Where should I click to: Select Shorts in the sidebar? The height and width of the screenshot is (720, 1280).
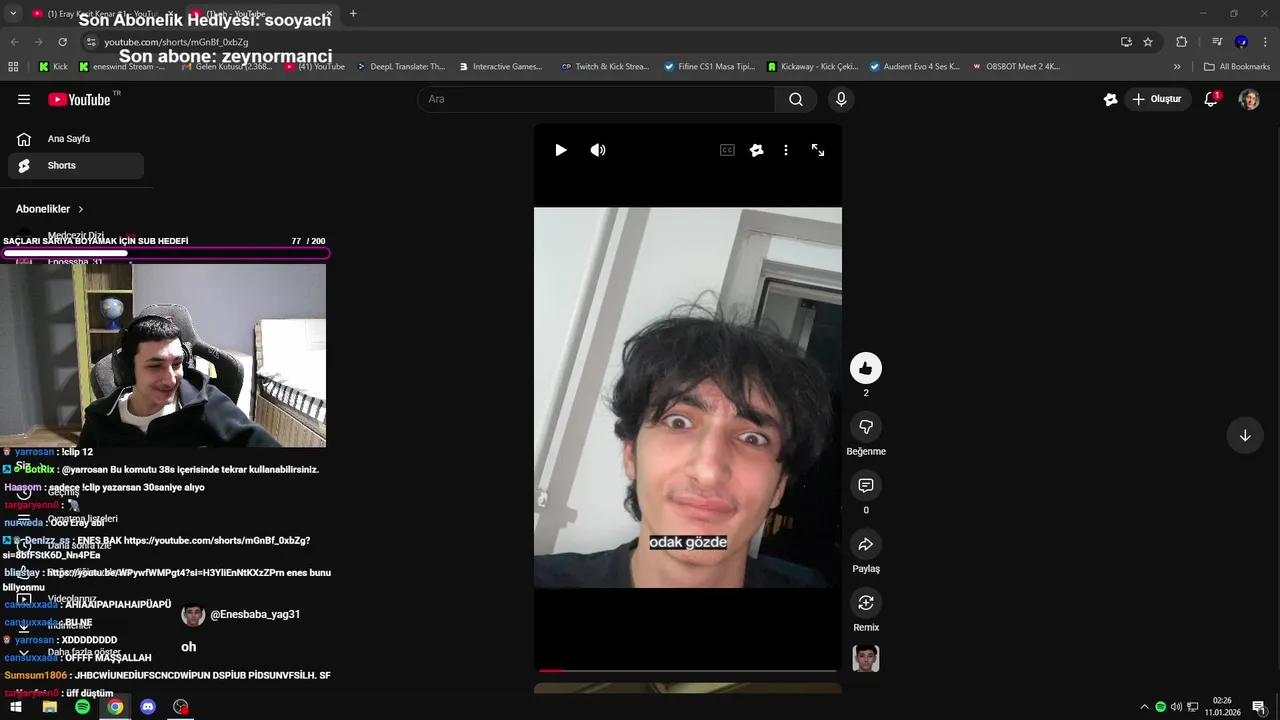coord(76,166)
